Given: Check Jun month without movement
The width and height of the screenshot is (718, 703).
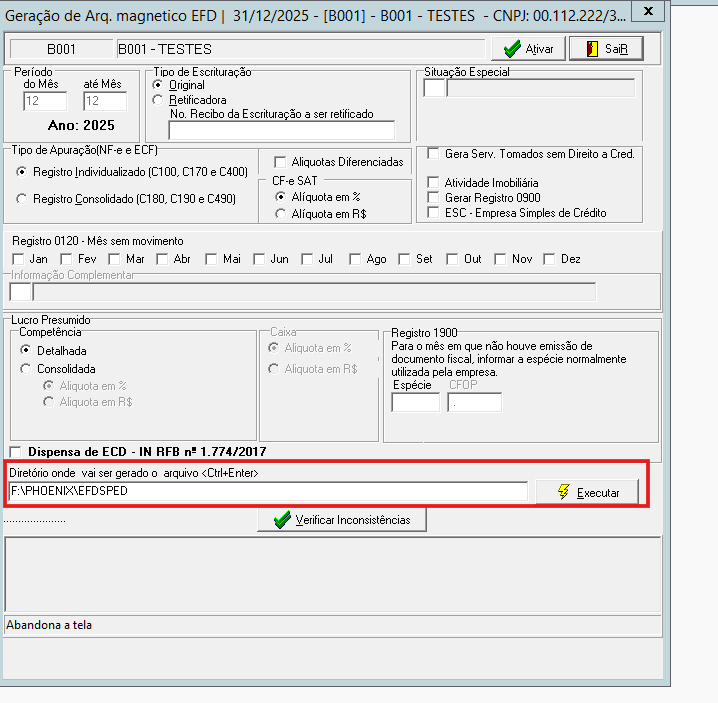Looking at the screenshot, I should click(259, 259).
